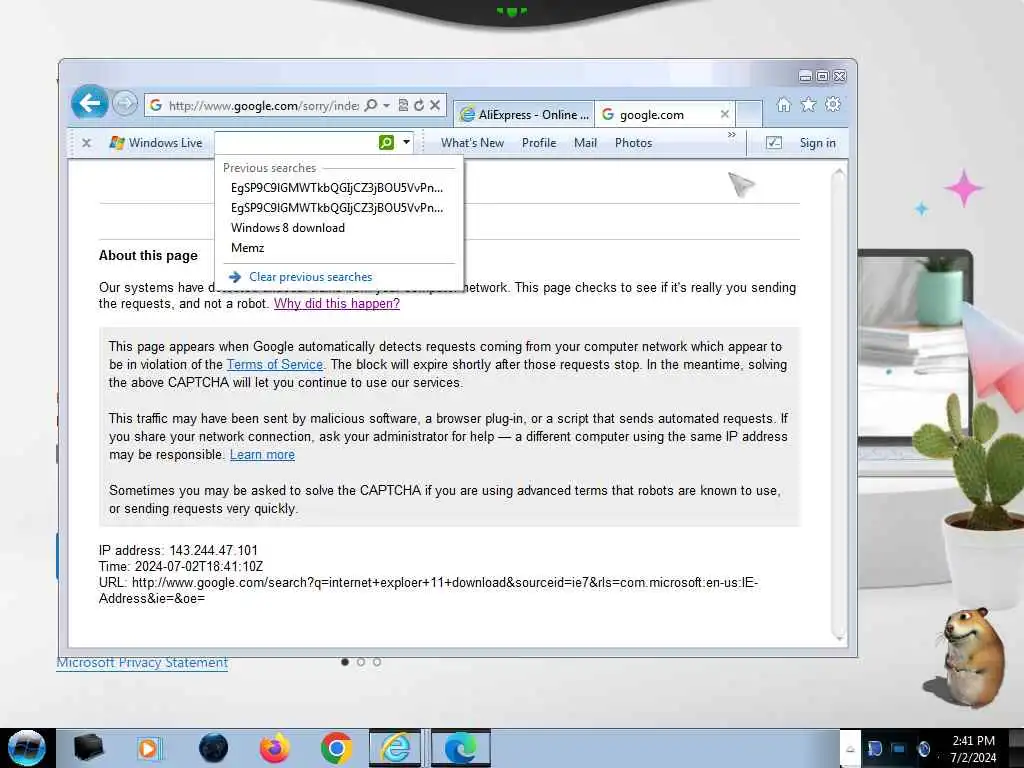Choose previous search Windows 8 download
The height and width of the screenshot is (768, 1024).
[288, 228]
